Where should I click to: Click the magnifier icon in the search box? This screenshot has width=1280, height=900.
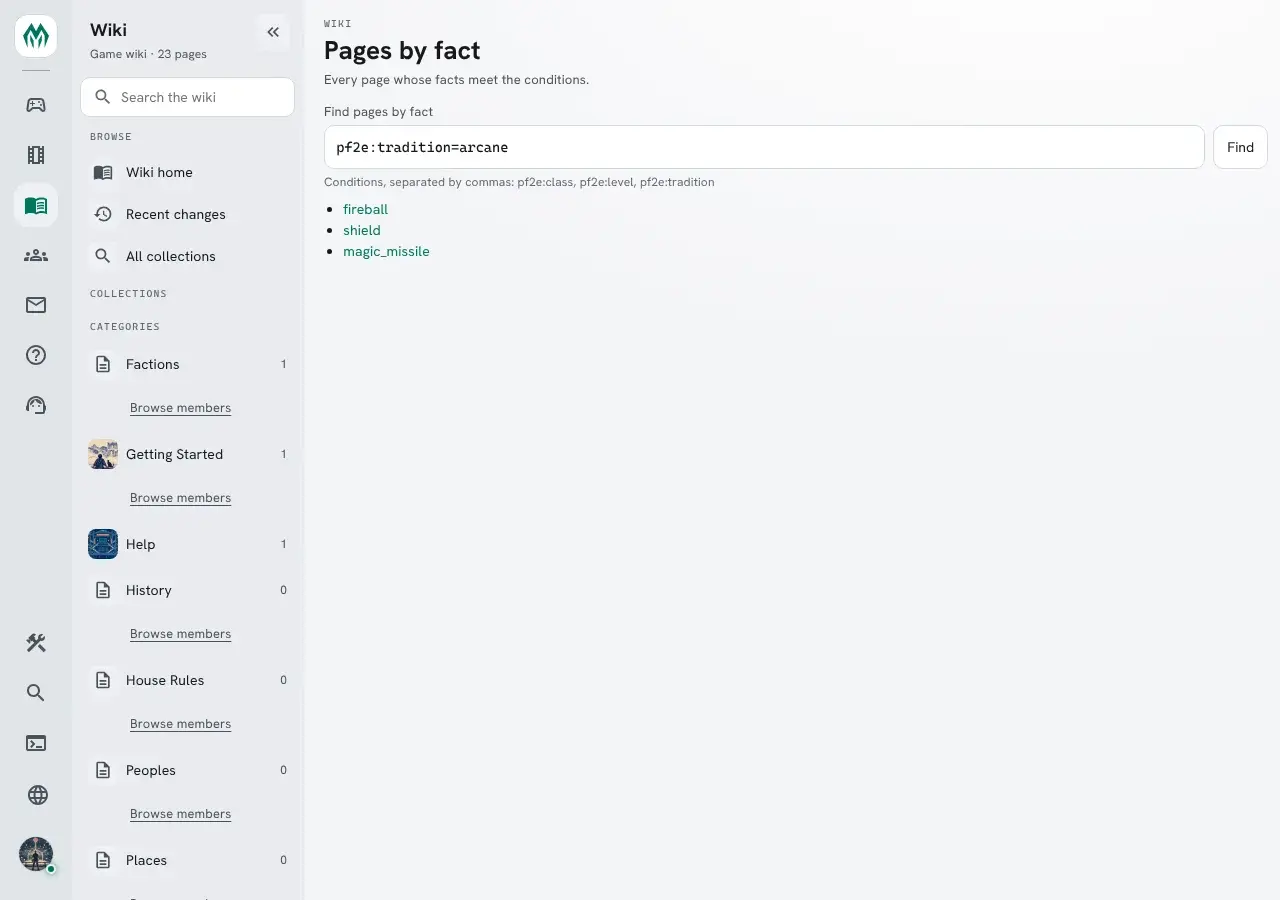102,97
